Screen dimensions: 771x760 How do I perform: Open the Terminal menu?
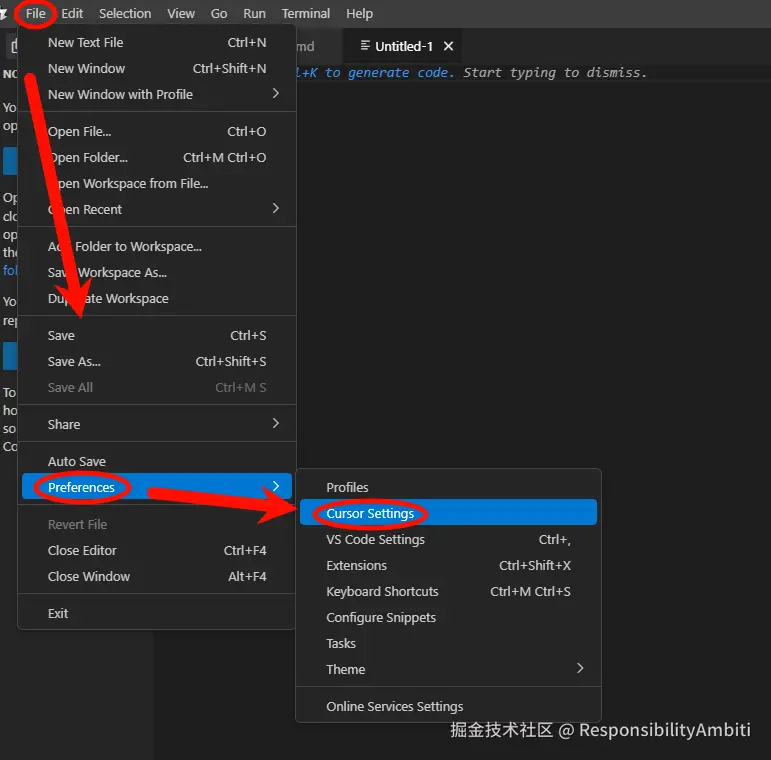click(x=305, y=14)
